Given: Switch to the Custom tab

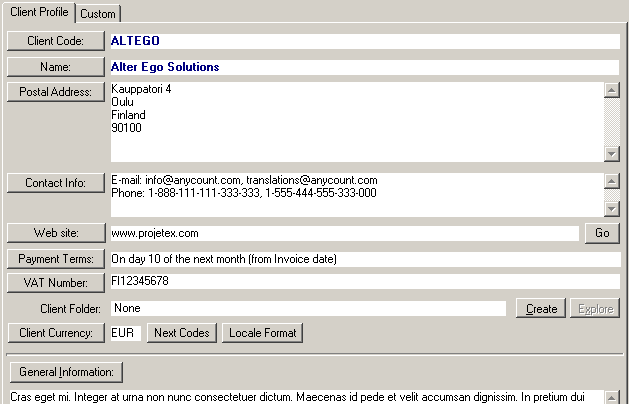Looking at the screenshot, I should pos(98,13).
